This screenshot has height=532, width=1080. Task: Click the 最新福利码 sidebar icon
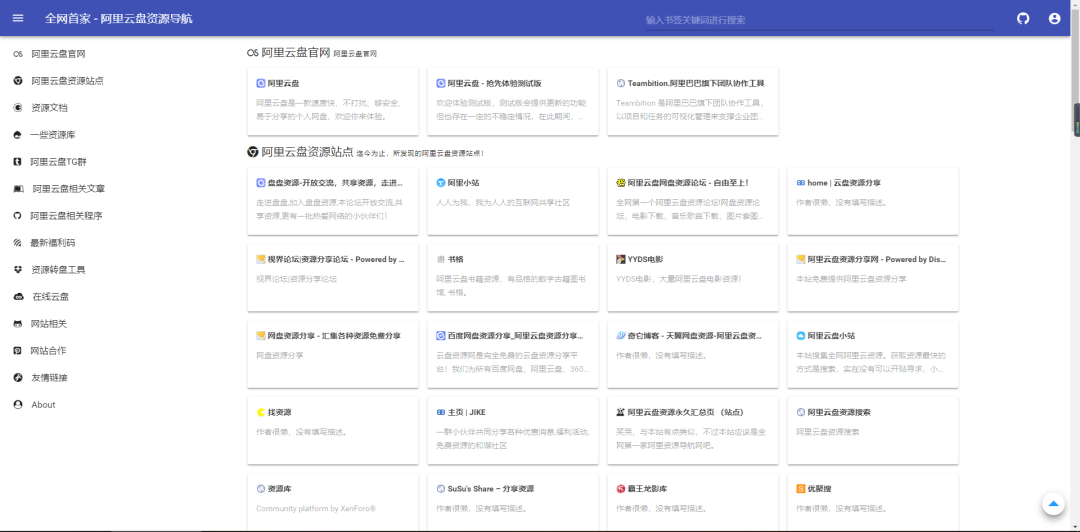(x=18, y=243)
